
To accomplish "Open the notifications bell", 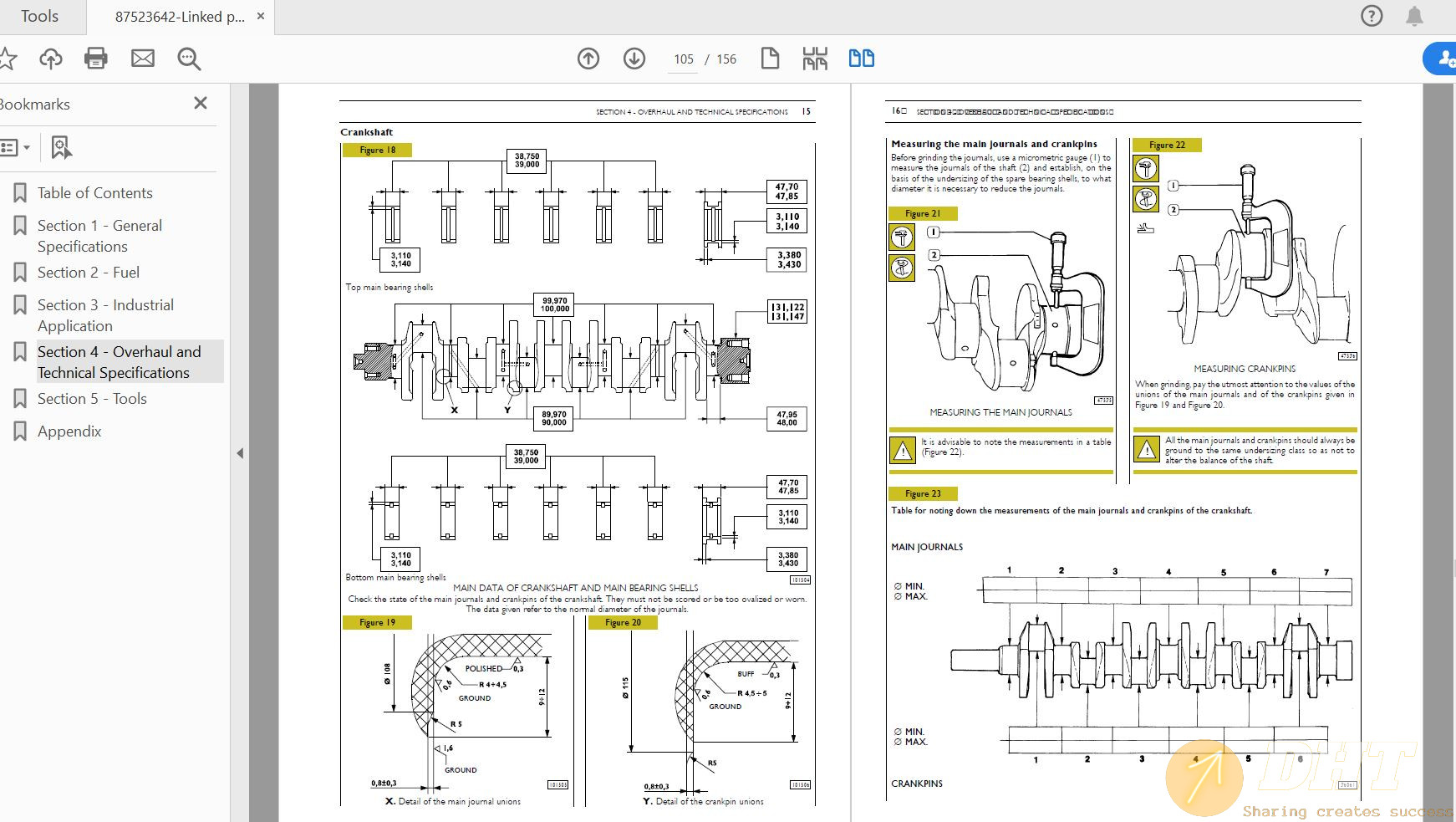I will point(1414,16).
